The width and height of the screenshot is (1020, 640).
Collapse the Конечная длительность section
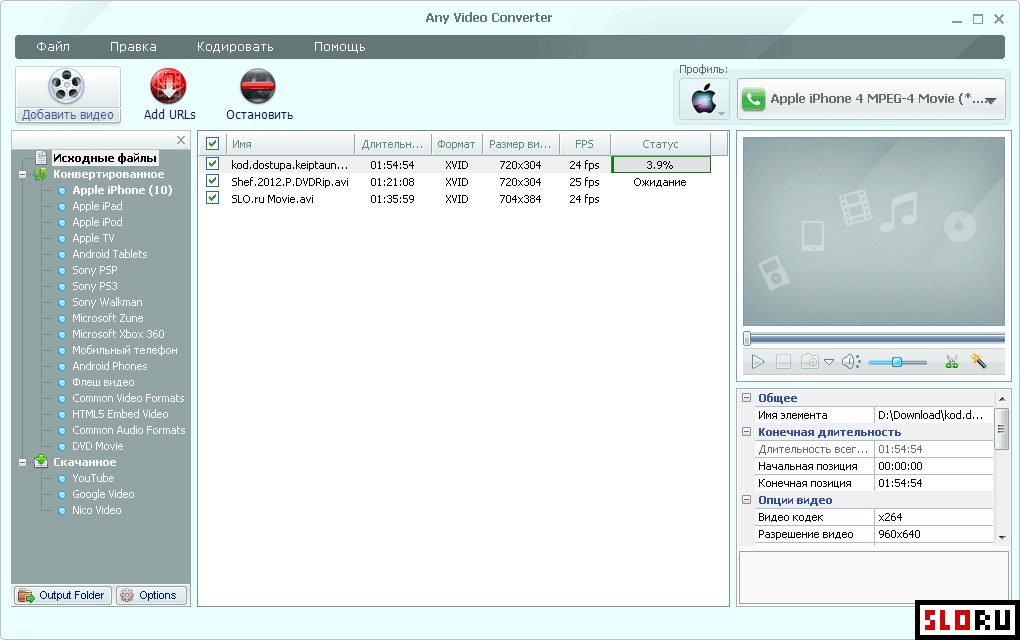tap(746, 431)
